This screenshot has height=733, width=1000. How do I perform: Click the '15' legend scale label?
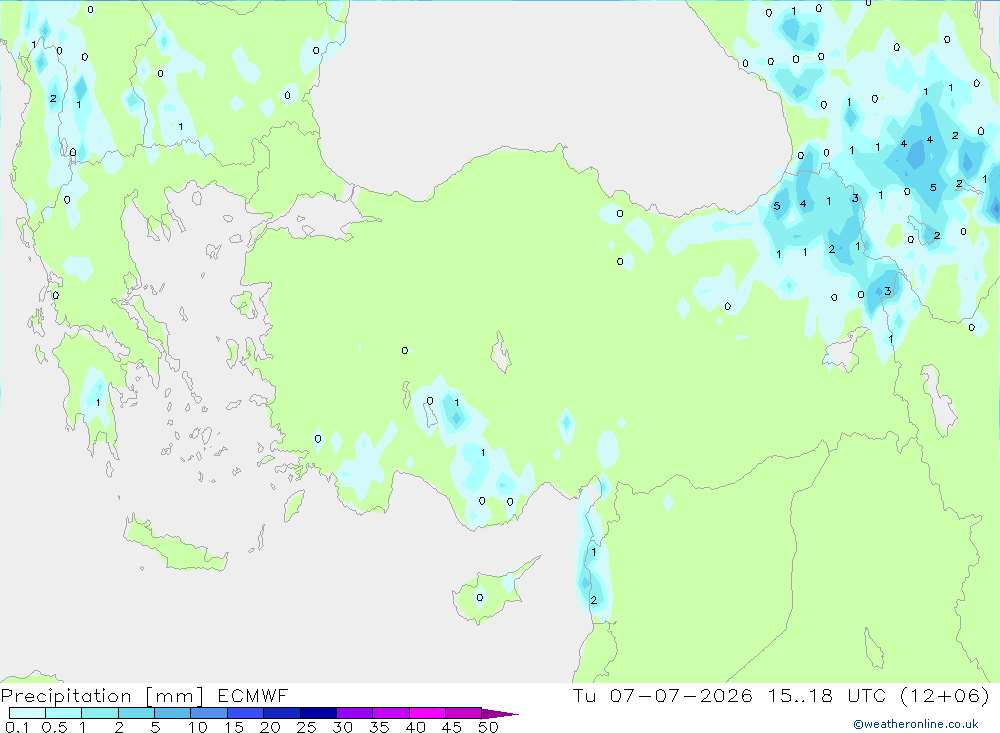tap(234, 727)
